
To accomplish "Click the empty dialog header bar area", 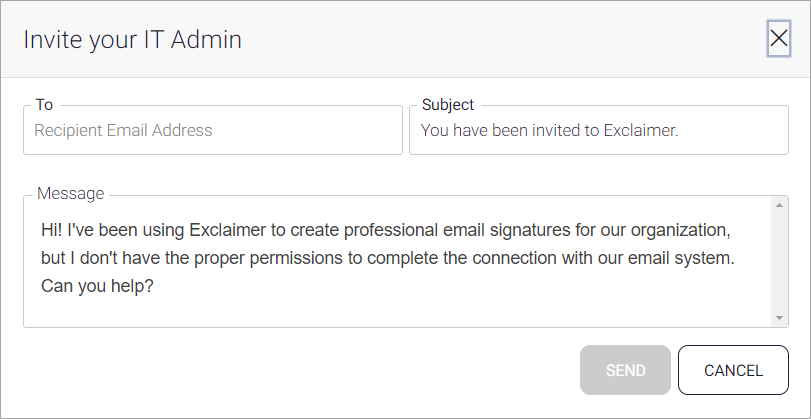I will tap(500, 40).
